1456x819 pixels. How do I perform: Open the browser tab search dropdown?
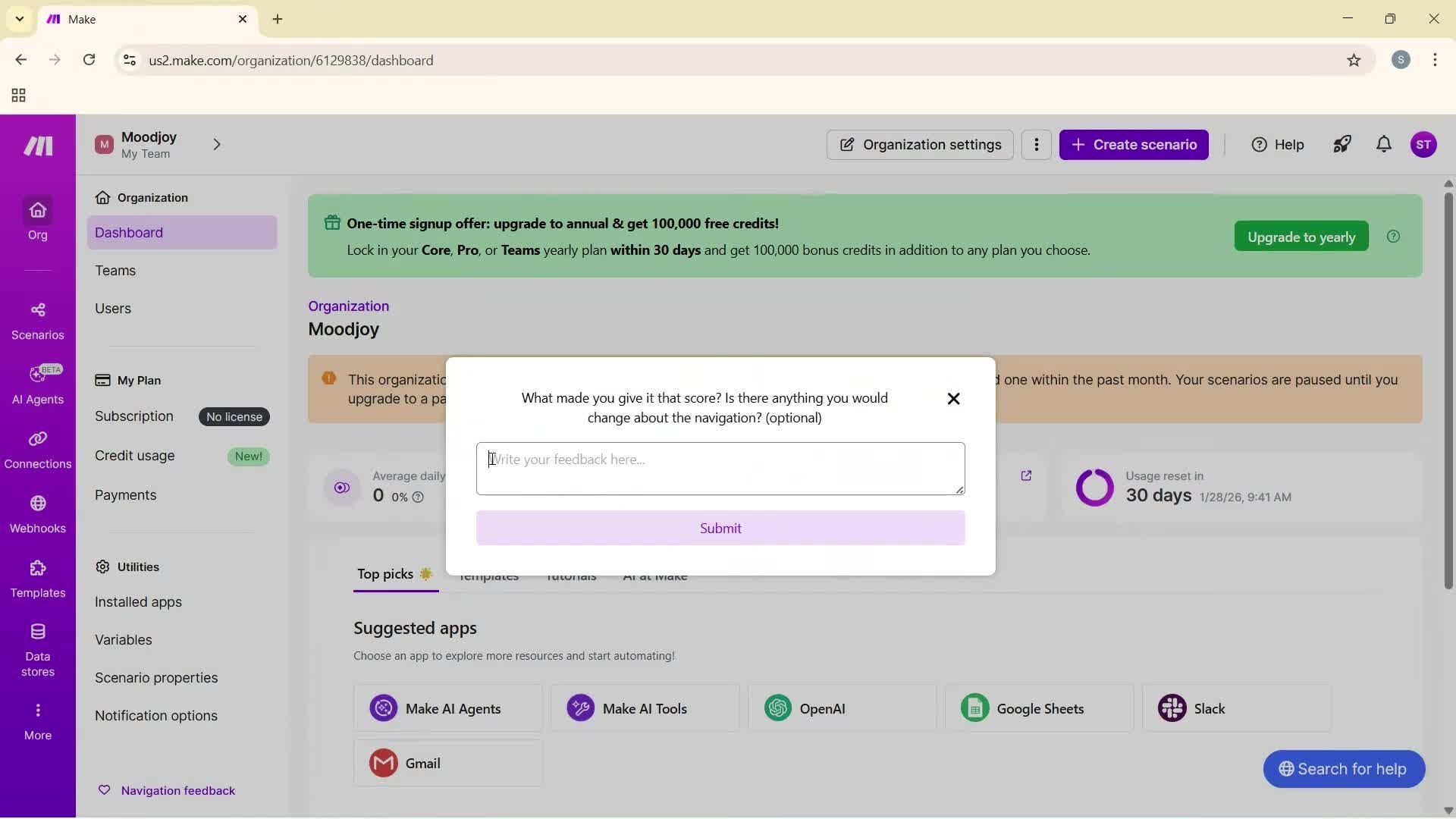click(x=19, y=19)
